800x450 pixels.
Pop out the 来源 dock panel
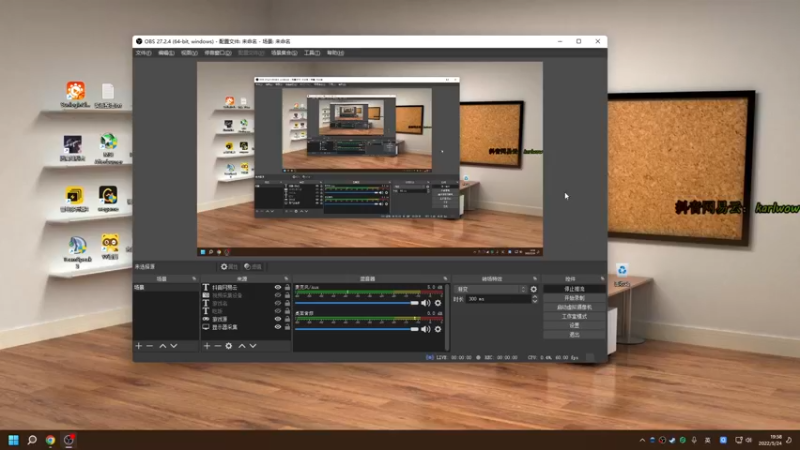point(286,279)
